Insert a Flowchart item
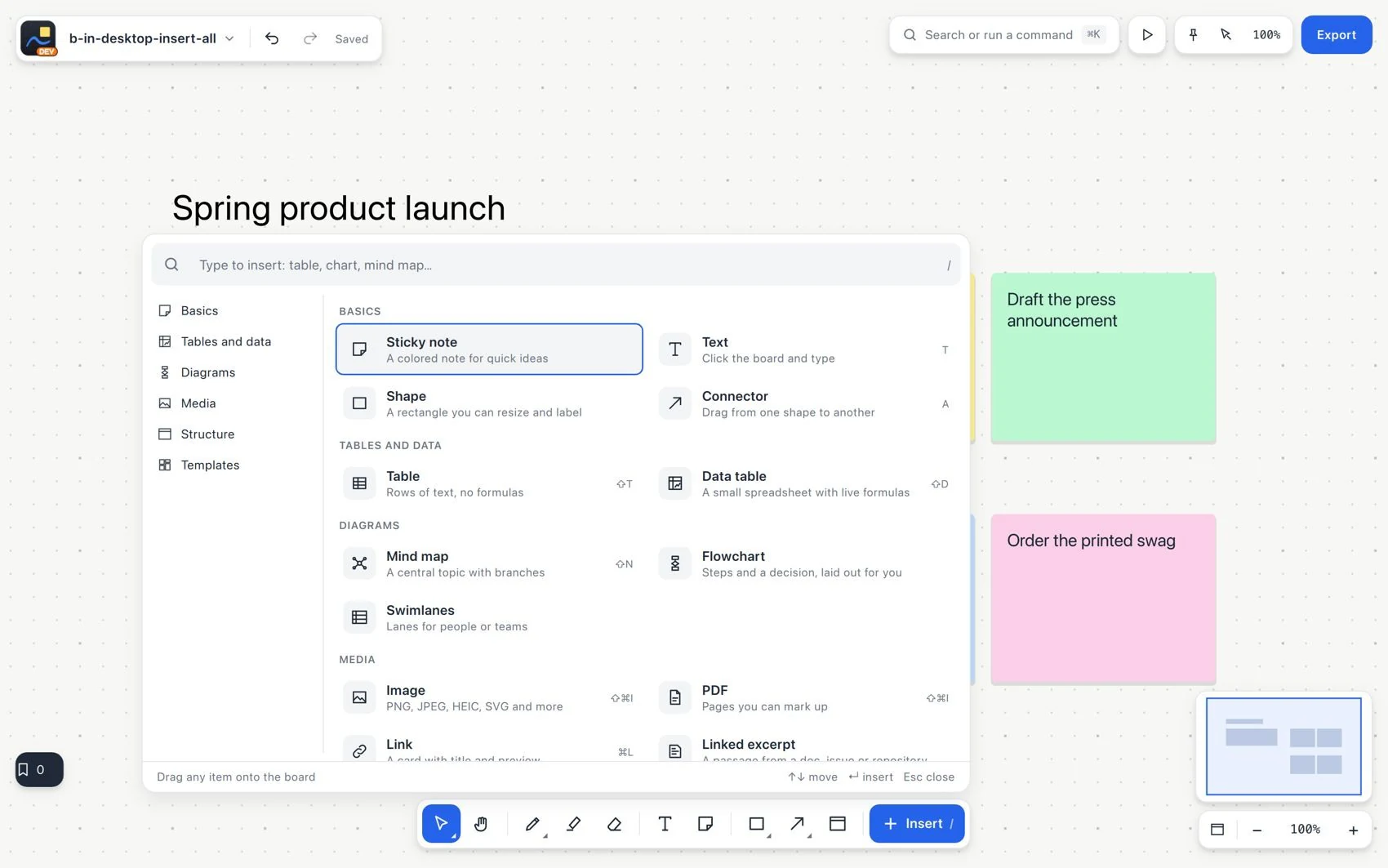This screenshot has height=868, width=1388. point(805,563)
